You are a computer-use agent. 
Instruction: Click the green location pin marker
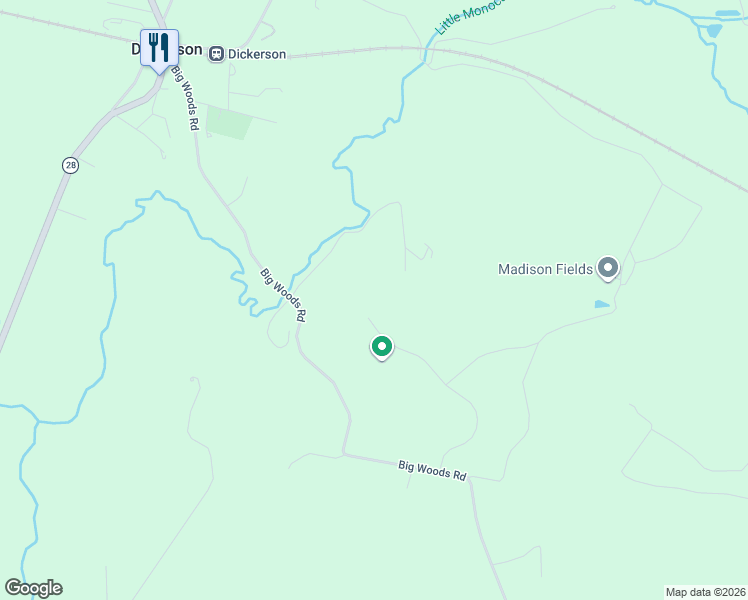pos(382,348)
